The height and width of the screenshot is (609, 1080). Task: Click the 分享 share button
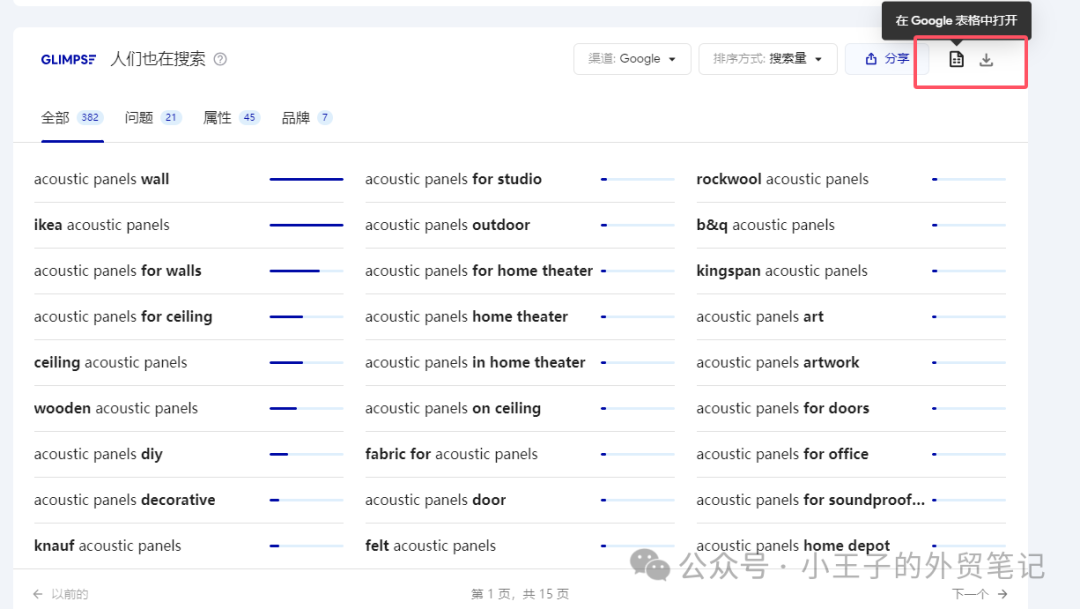[x=886, y=59]
